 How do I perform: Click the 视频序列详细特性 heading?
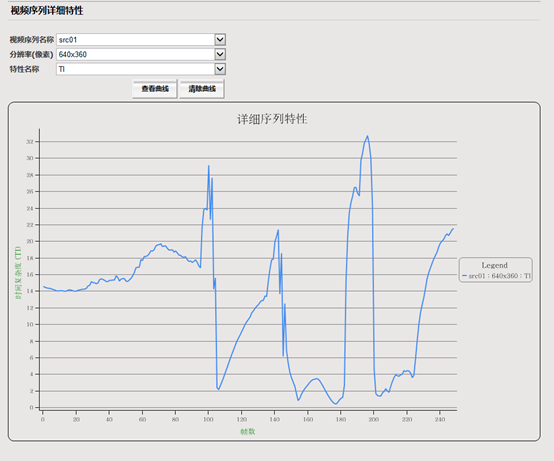[47, 11]
